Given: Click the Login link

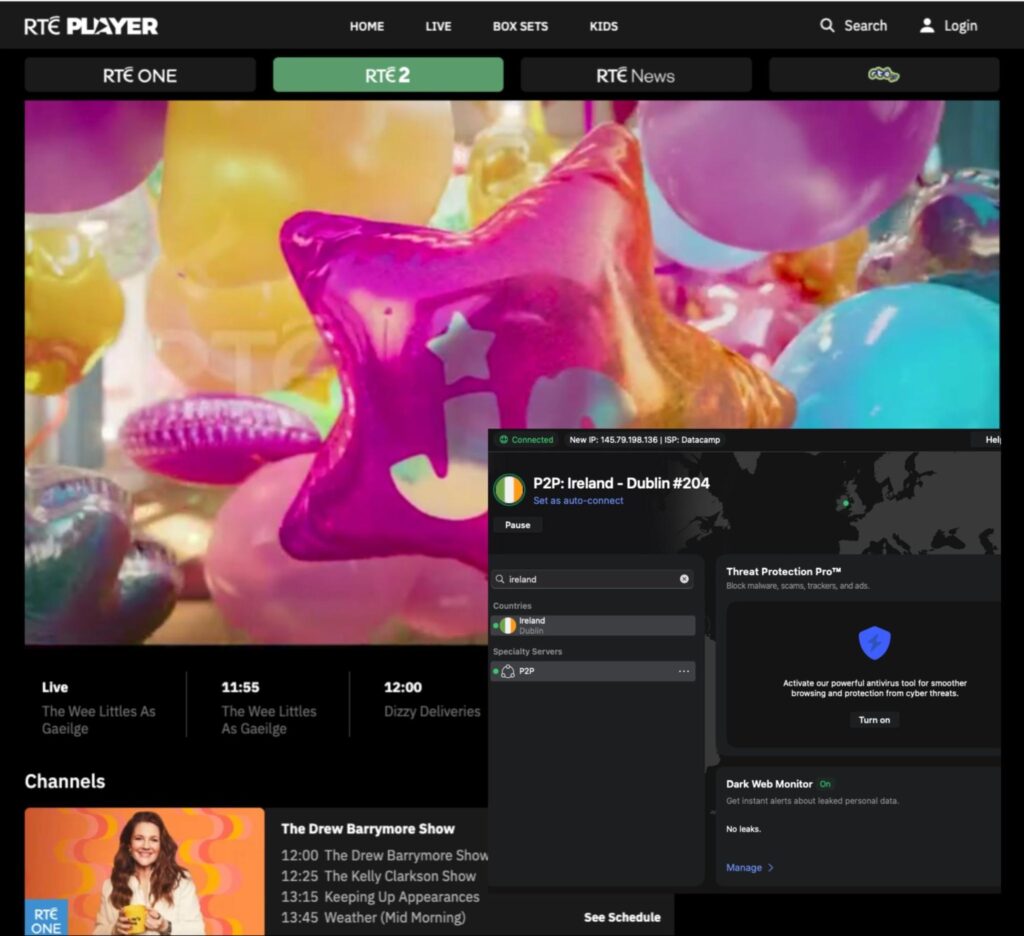Looking at the screenshot, I should coord(961,26).
